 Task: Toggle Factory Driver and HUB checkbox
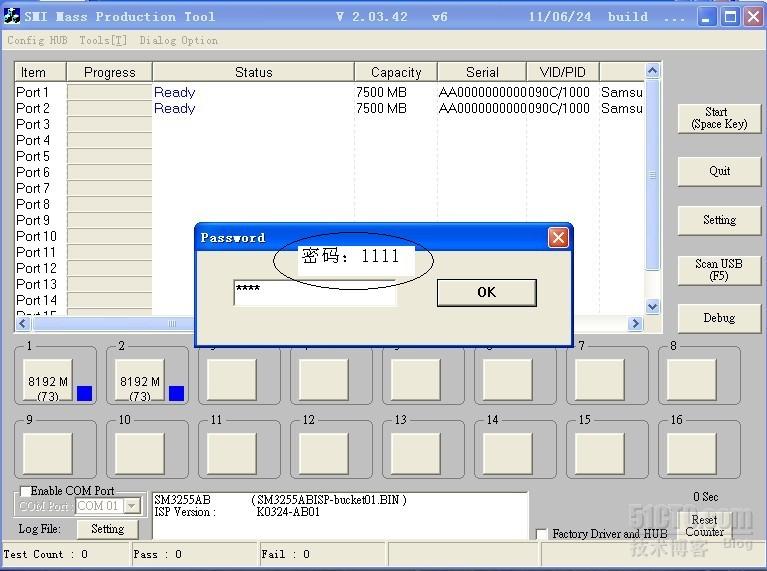pos(542,534)
